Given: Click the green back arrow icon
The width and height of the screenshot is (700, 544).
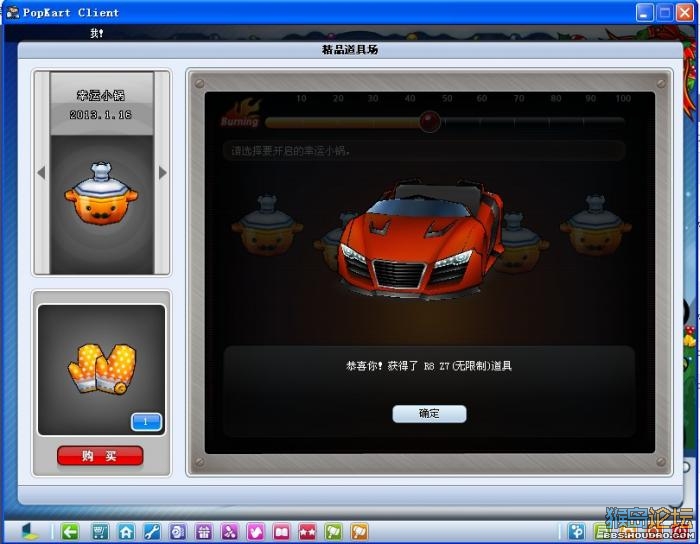Looking at the screenshot, I should [x=70, y=532].
